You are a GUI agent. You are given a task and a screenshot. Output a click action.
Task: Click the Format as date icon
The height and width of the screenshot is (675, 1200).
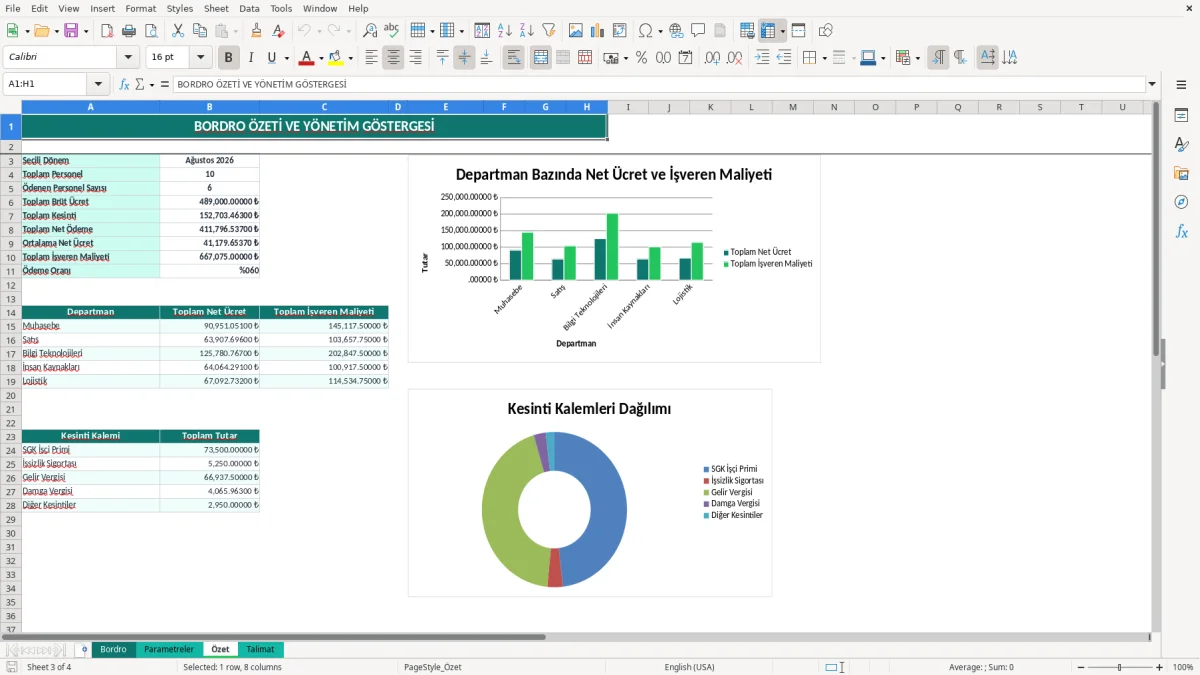(x=685, y=58)
